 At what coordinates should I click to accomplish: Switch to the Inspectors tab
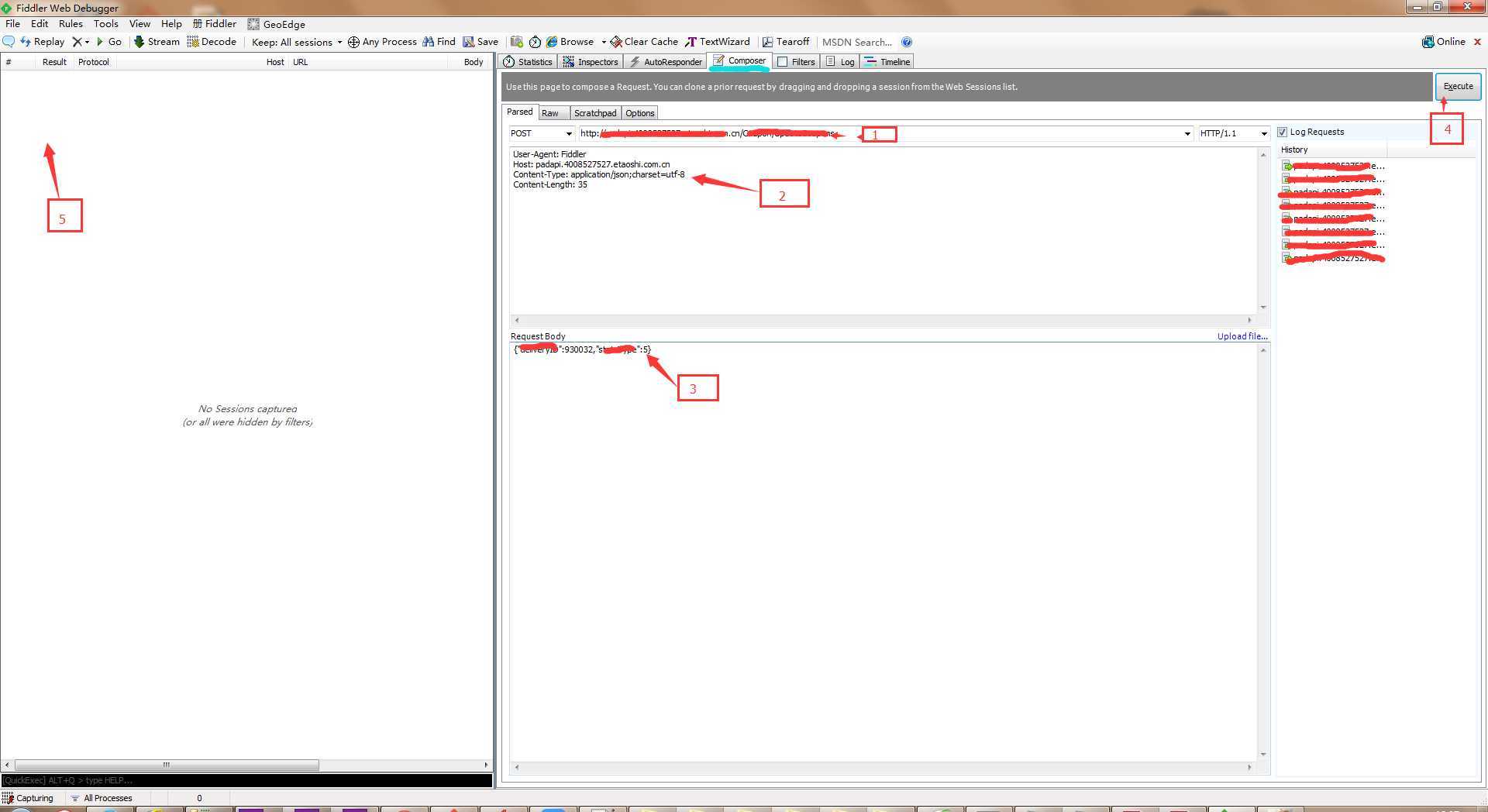[591, 62]
